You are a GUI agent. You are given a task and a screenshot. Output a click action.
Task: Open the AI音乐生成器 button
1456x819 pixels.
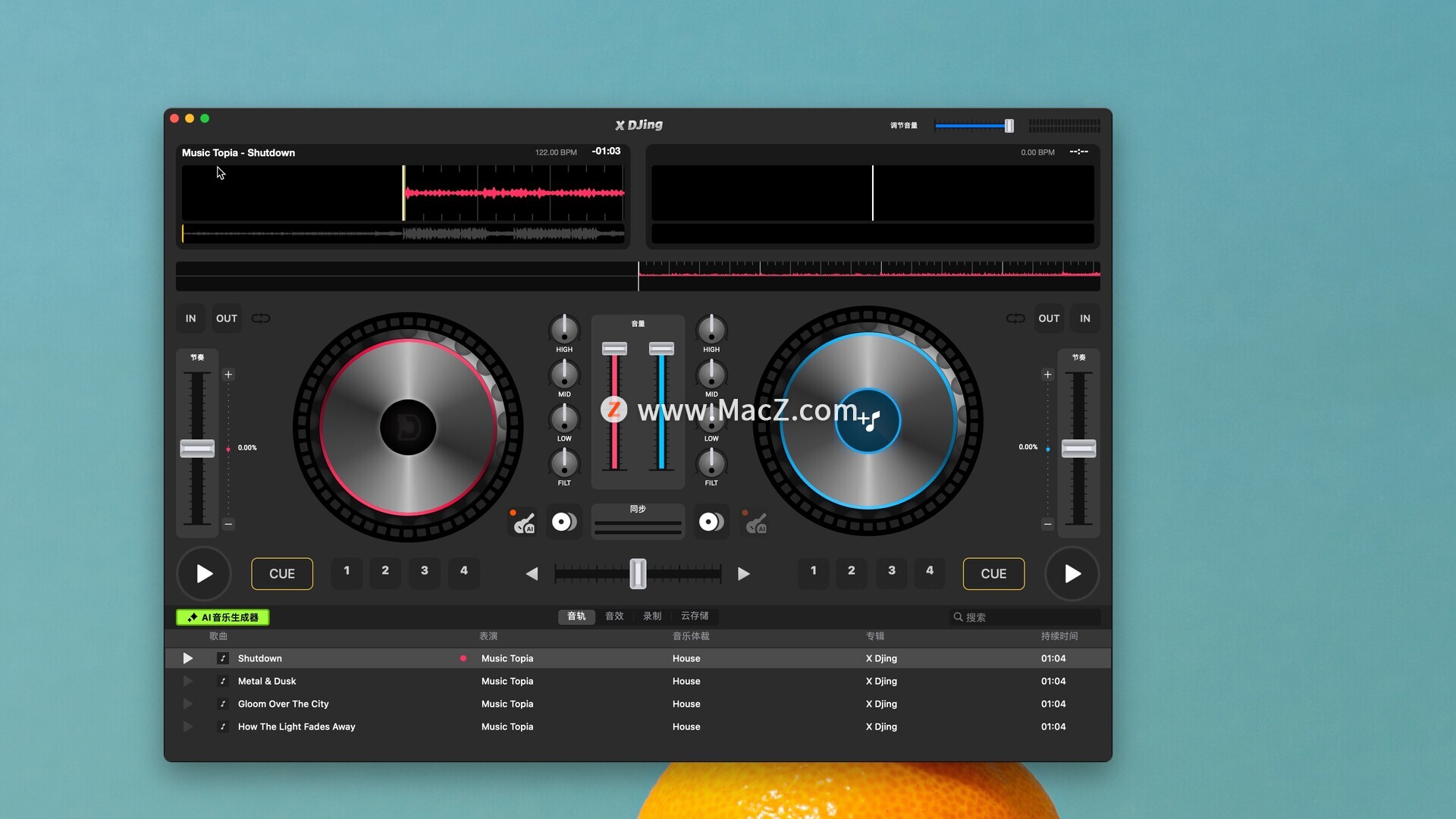coord(223,617)
